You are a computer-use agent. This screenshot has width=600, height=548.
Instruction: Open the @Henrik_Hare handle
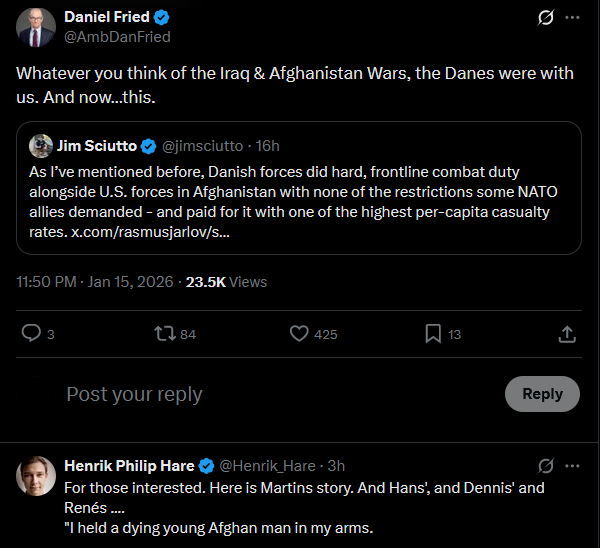coord(267,466)
